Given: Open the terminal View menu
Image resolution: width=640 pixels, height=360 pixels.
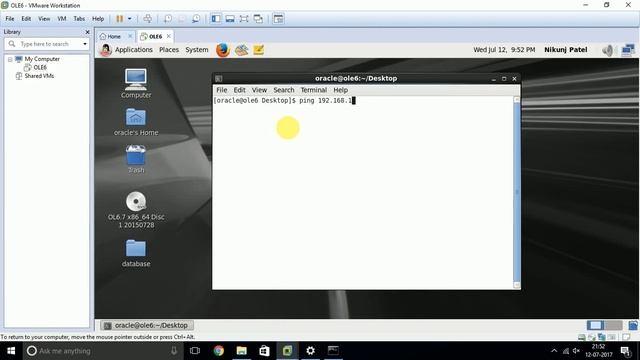Looking at the screenshot, I should coord(259,90).
